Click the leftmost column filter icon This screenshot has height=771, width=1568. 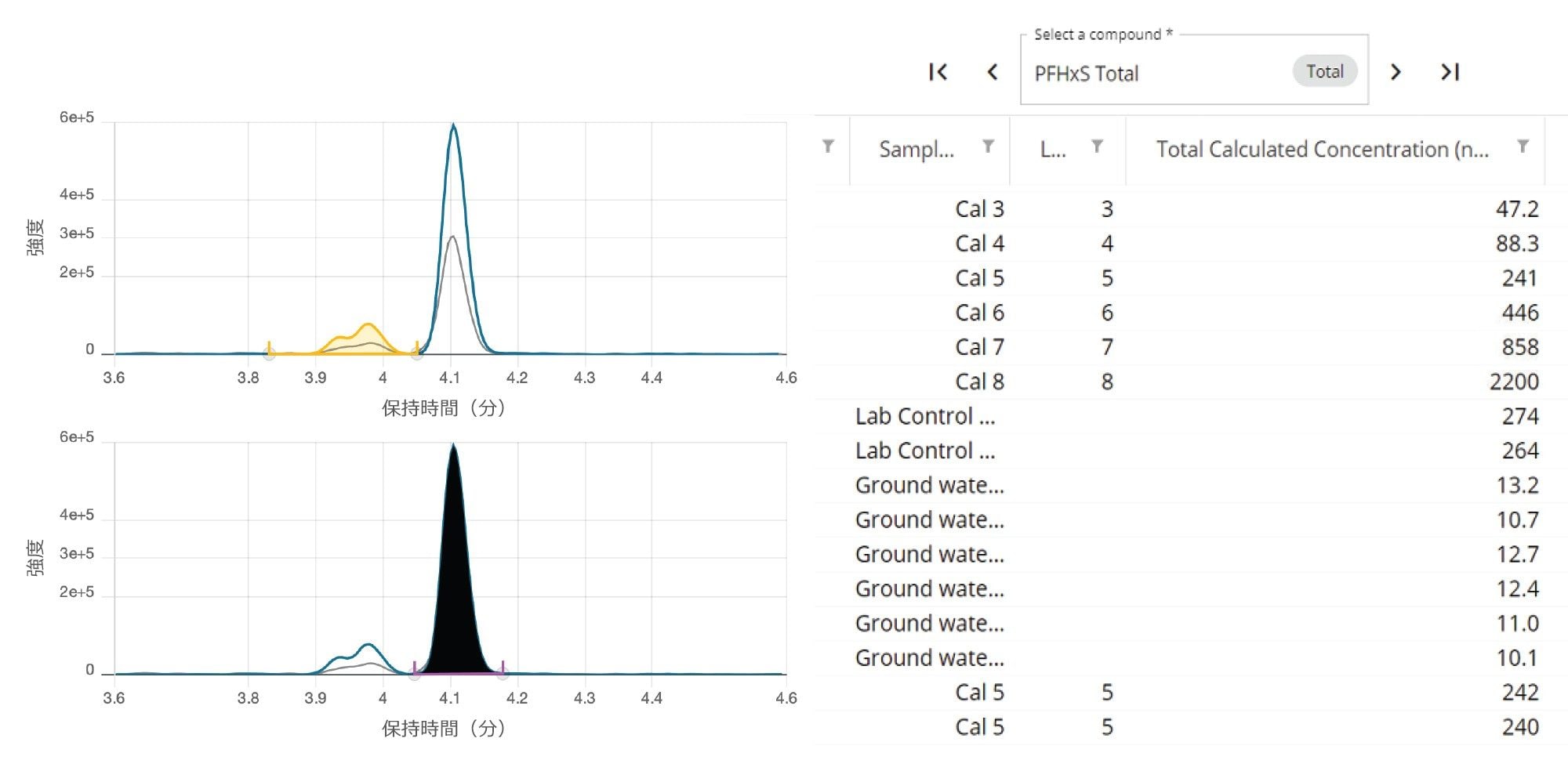click(x=828, y=147)
